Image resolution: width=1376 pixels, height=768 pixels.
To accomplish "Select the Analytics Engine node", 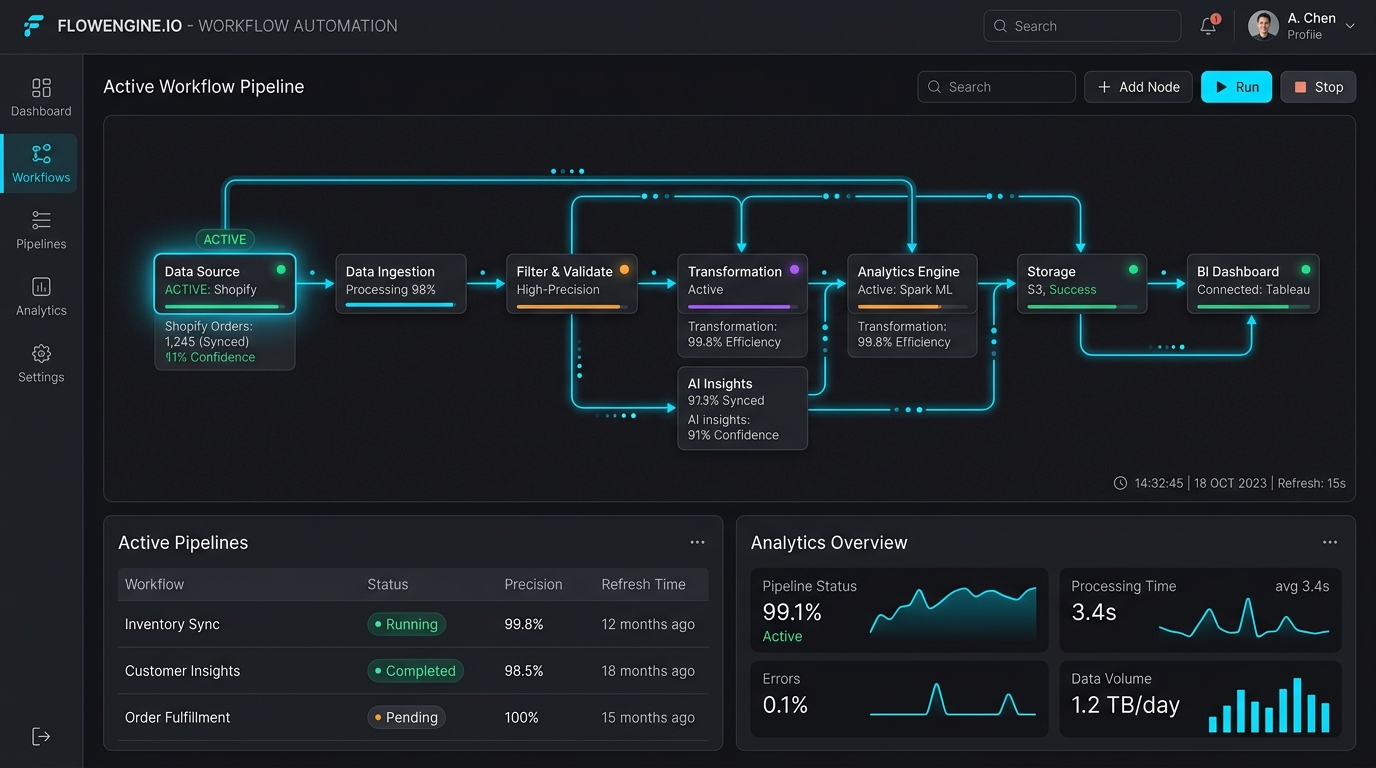I will click(912, 284).
